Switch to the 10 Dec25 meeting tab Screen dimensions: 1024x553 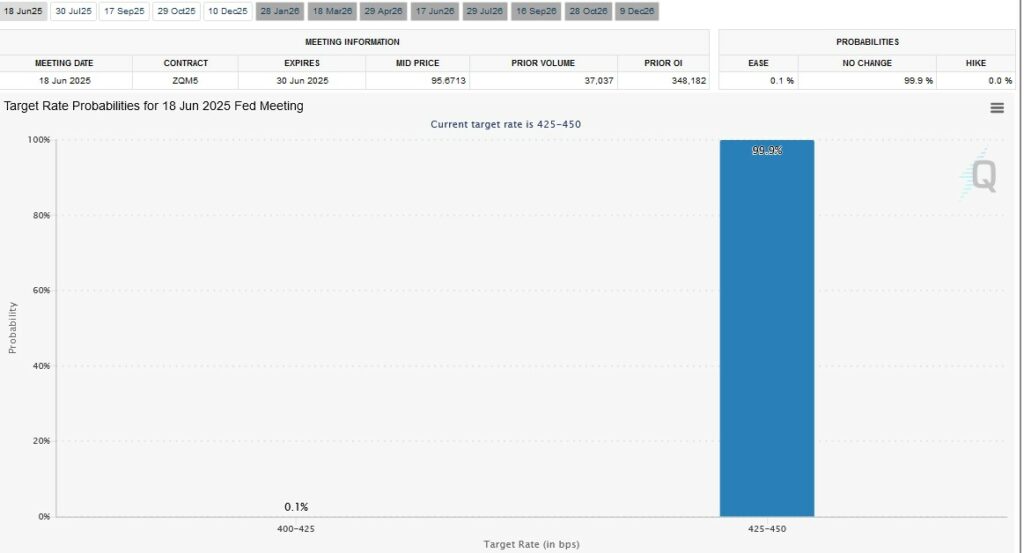pyautogui.click(x=228, y=11)
